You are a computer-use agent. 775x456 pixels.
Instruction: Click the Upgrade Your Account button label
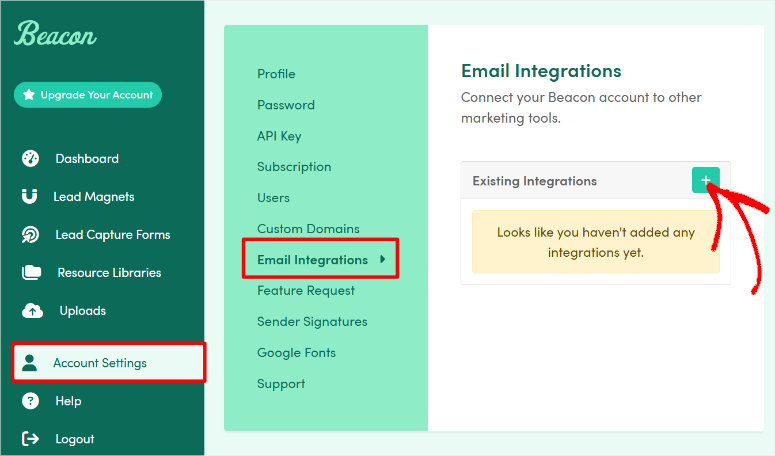[x=97, y=95]
